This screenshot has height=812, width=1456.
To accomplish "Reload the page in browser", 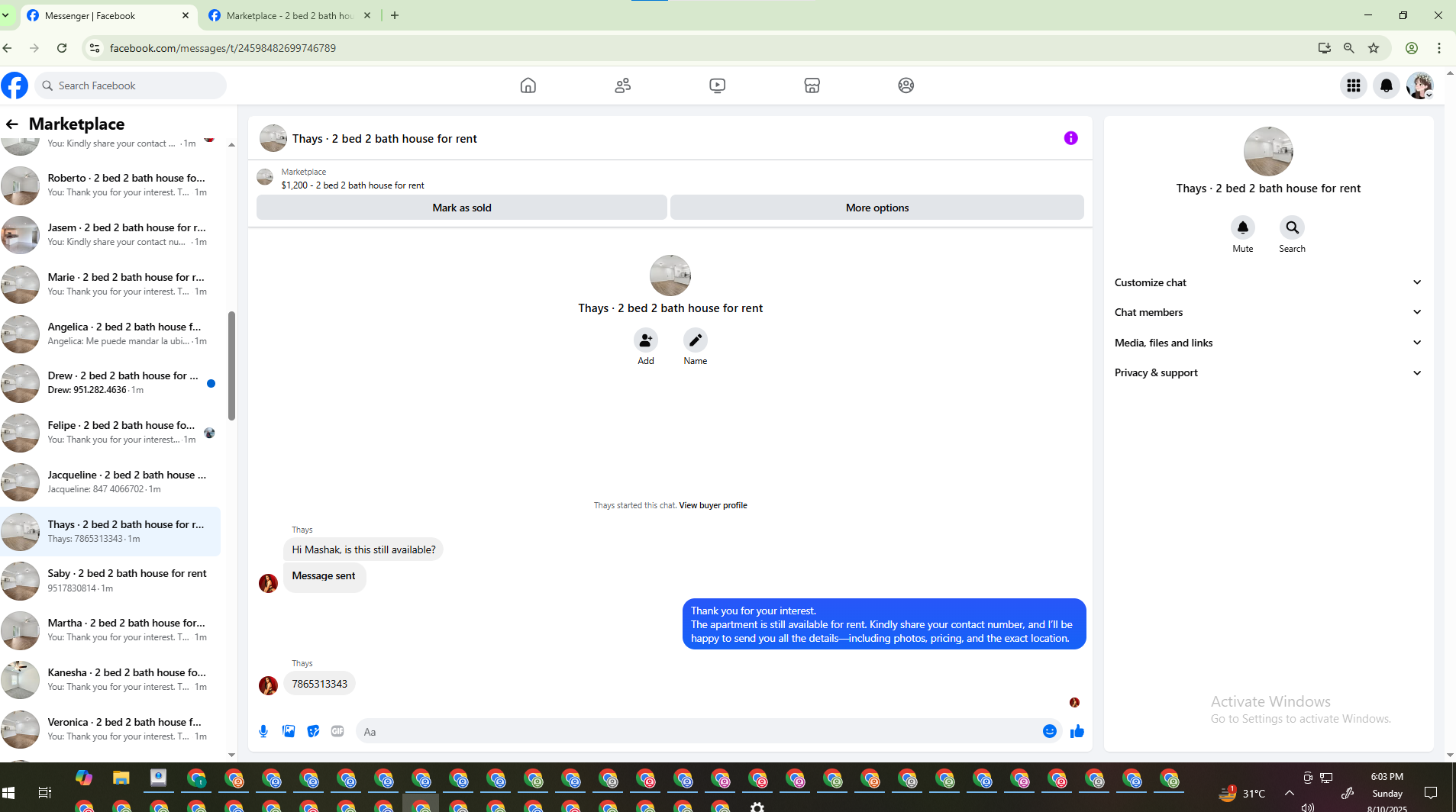I will click(62, 48).
